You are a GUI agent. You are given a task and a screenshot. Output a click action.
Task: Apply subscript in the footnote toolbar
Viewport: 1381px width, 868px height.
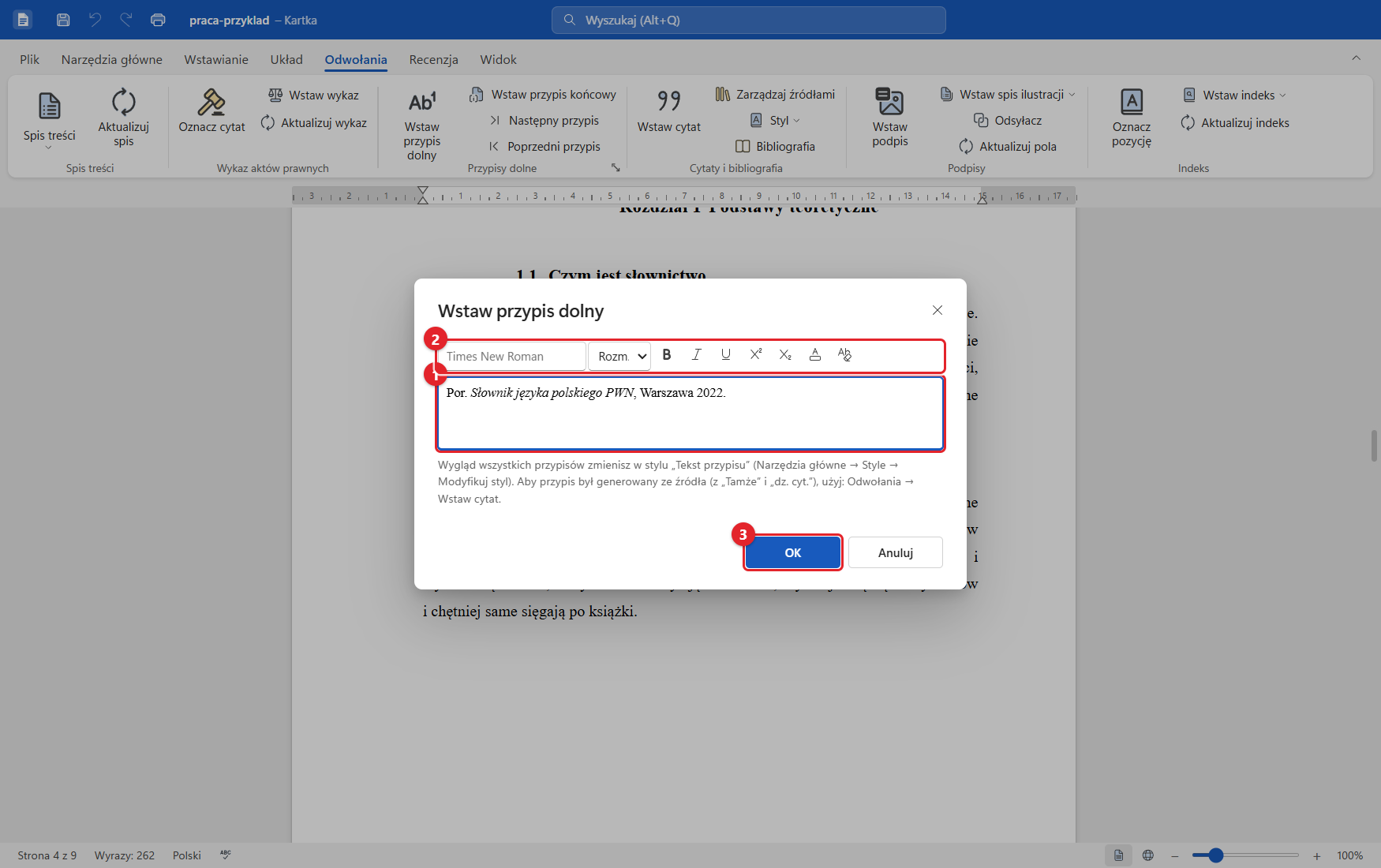tap(785, 355)
